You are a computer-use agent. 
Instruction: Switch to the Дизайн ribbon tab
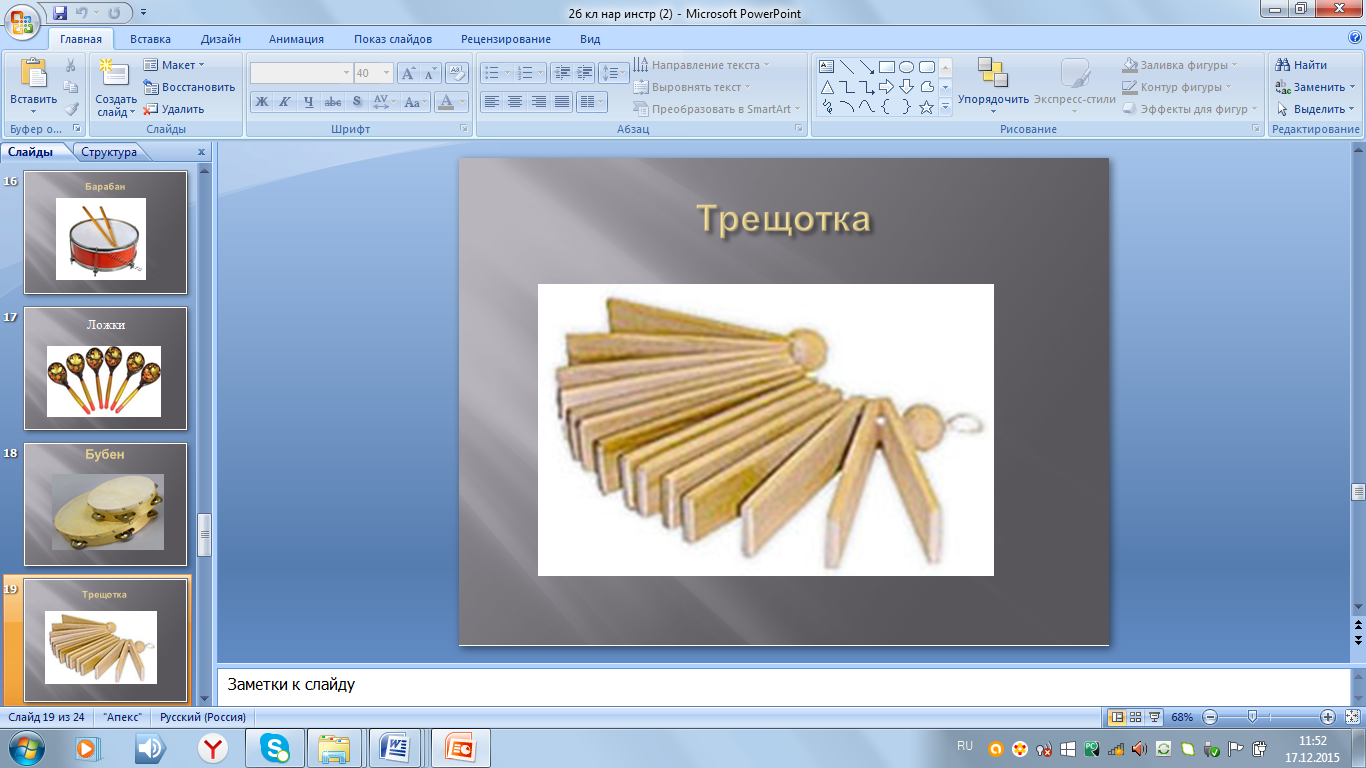click(x=220, y=39)
